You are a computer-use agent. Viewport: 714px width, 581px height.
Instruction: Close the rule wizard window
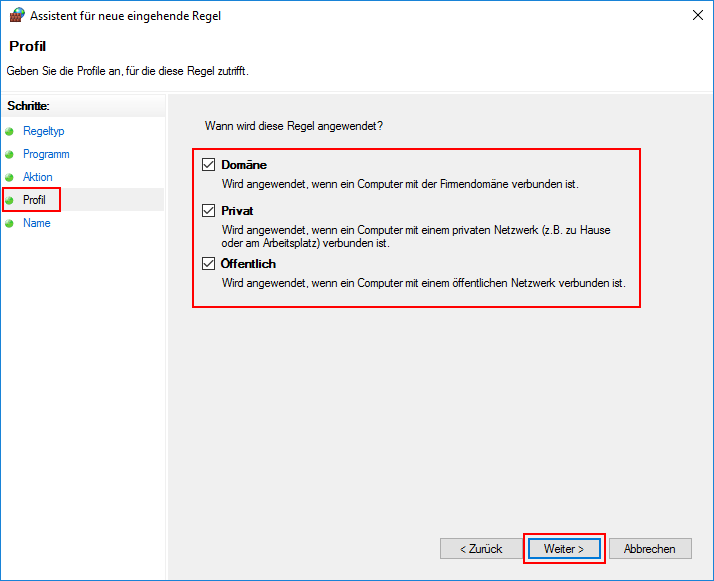pos(694,16)
